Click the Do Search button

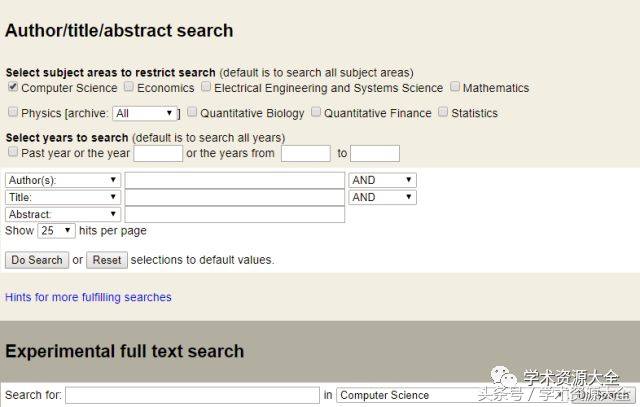(x=37, y=260)
